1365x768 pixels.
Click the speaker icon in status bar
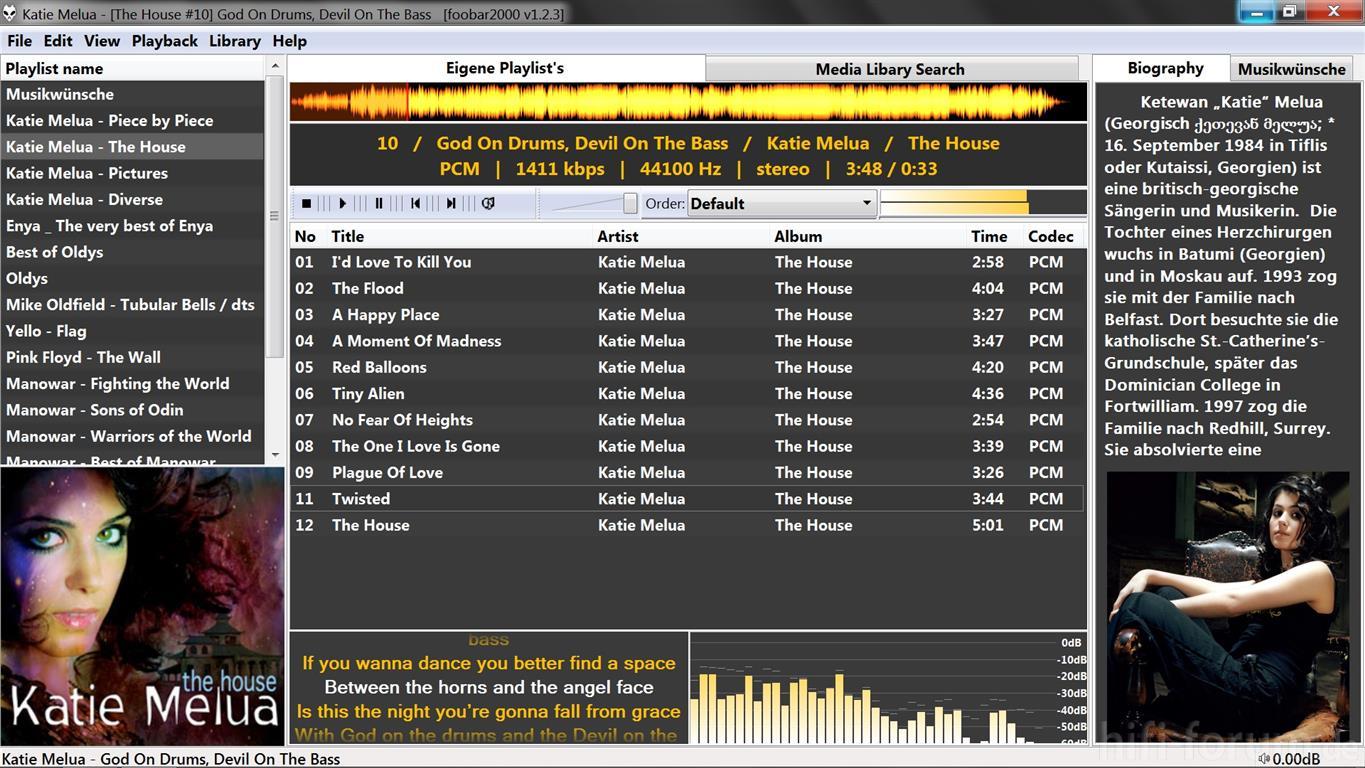click(1264, 759)
